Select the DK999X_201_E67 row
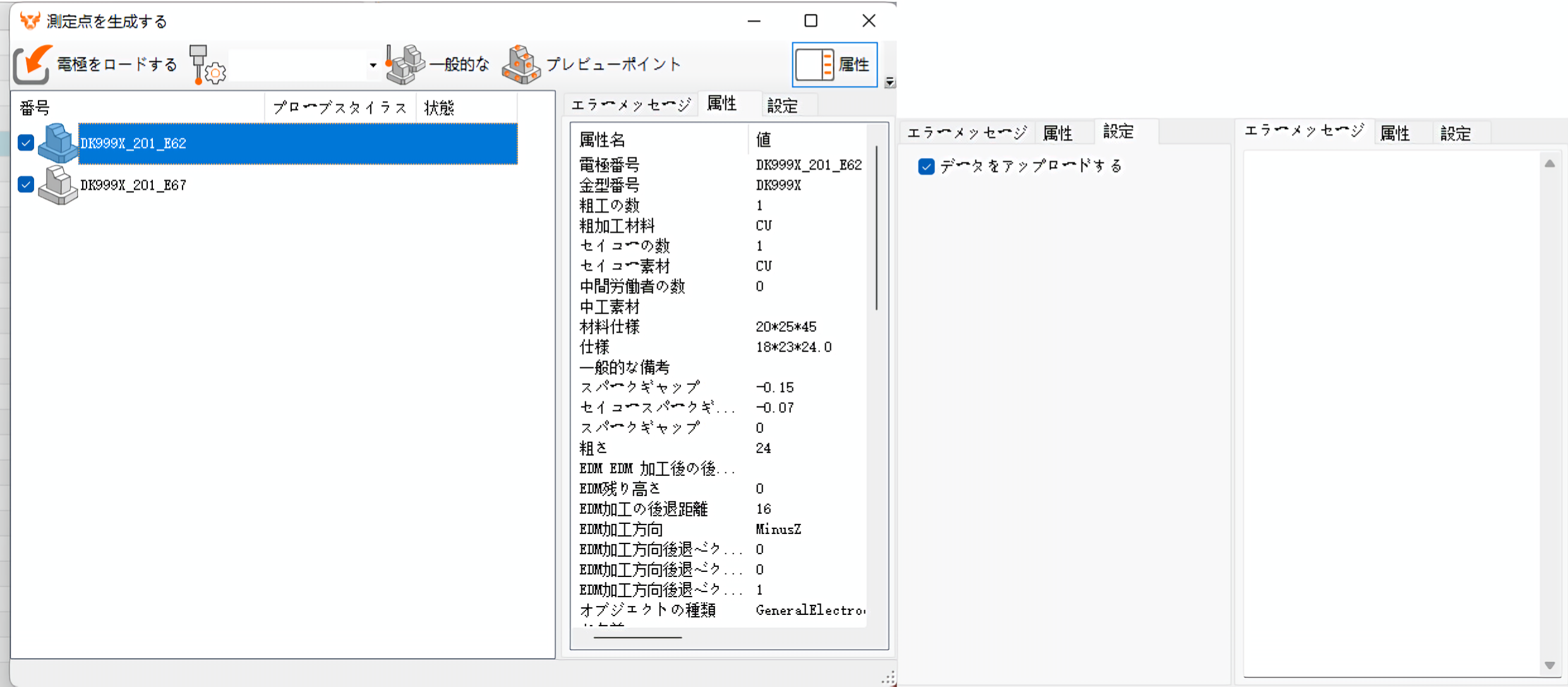Viewport: 1568px width, 687px height. 133,185
